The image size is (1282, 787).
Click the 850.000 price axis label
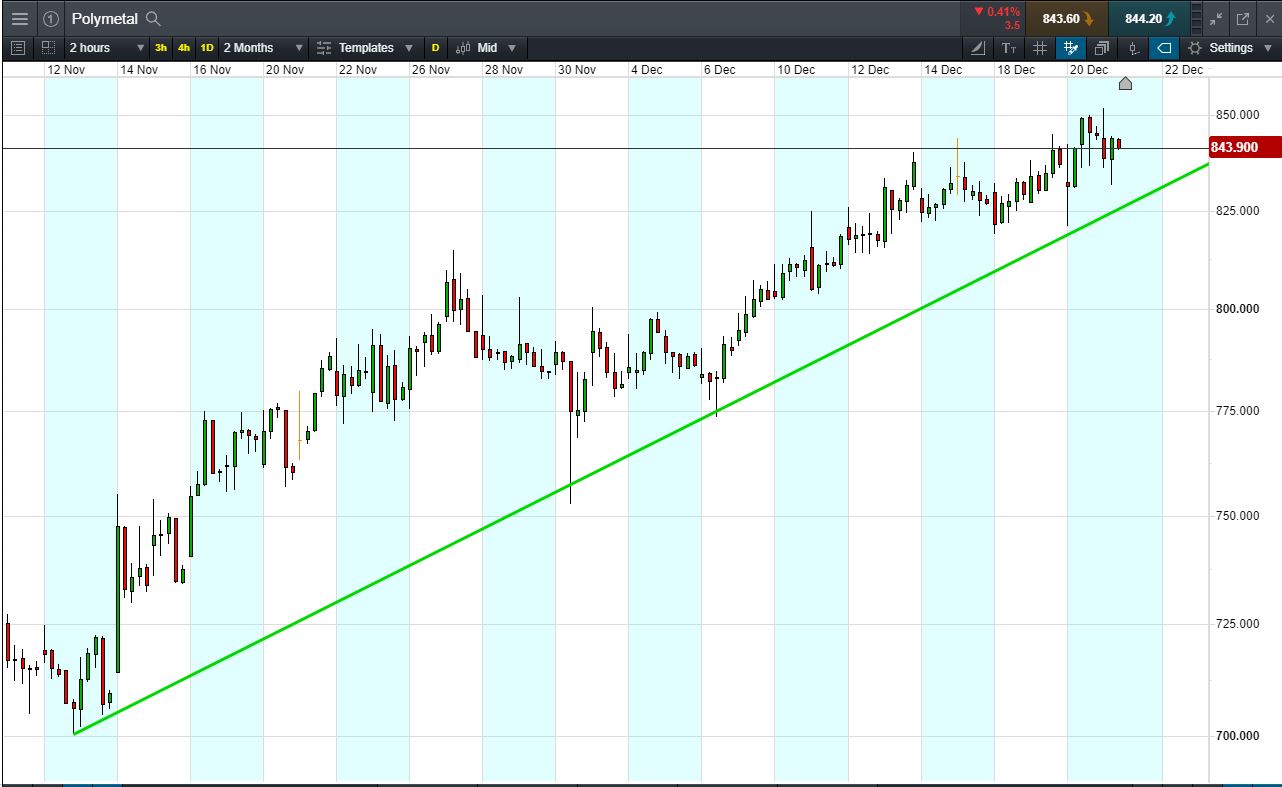click(1237, 115)
